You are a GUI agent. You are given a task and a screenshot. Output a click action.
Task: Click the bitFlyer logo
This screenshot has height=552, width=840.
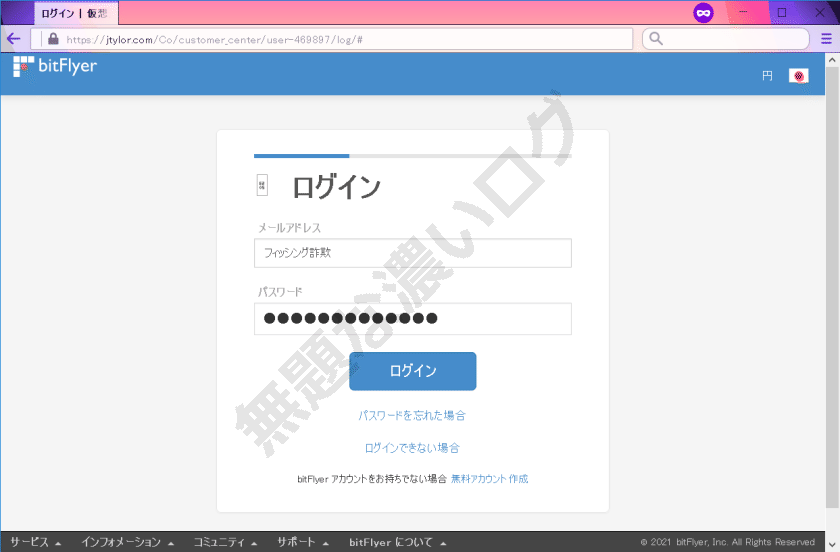click(55, 66)
